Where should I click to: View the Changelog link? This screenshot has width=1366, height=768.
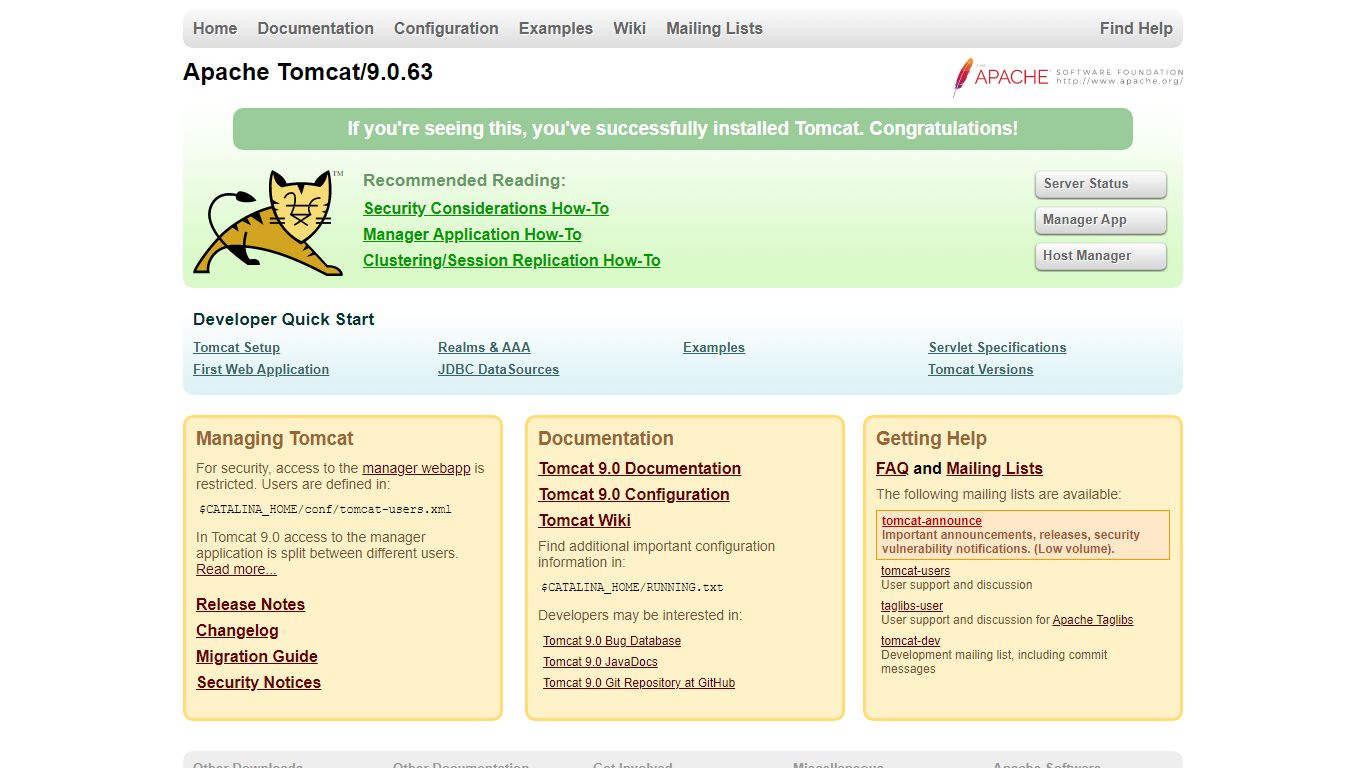click(x=237, y=630)
